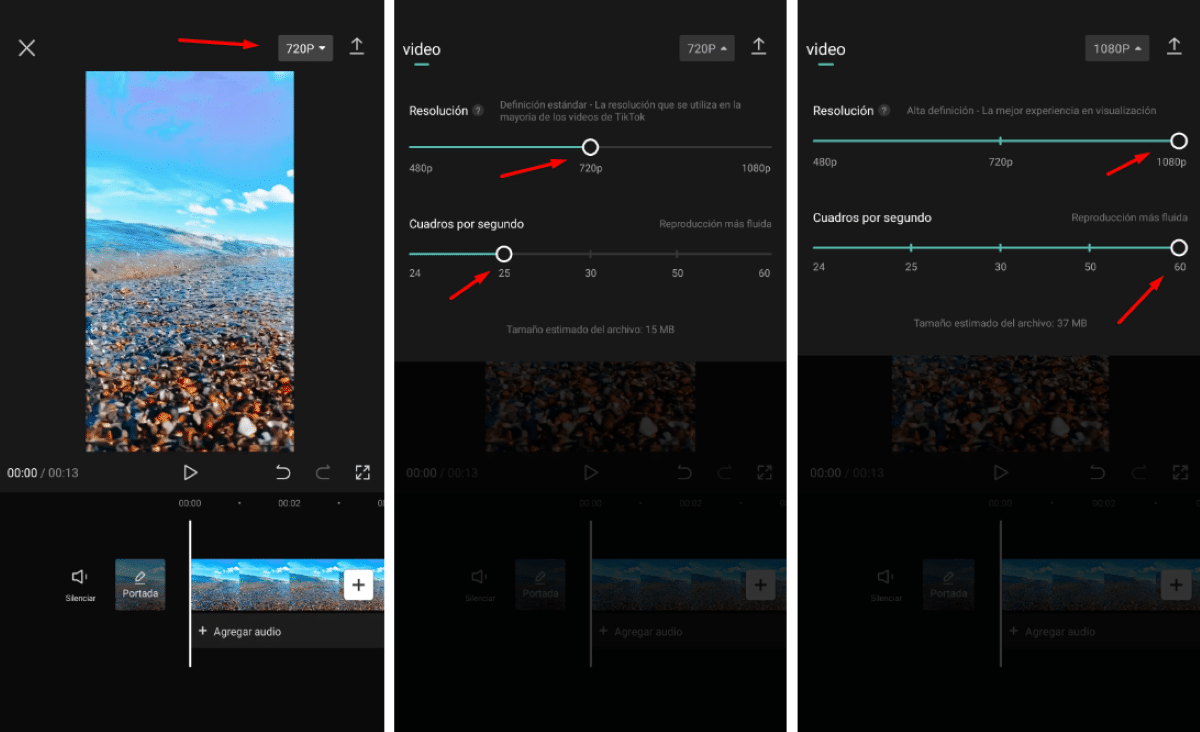Click the 15 MB estimated file size text
1200x732 pixels.
[590, 329]
